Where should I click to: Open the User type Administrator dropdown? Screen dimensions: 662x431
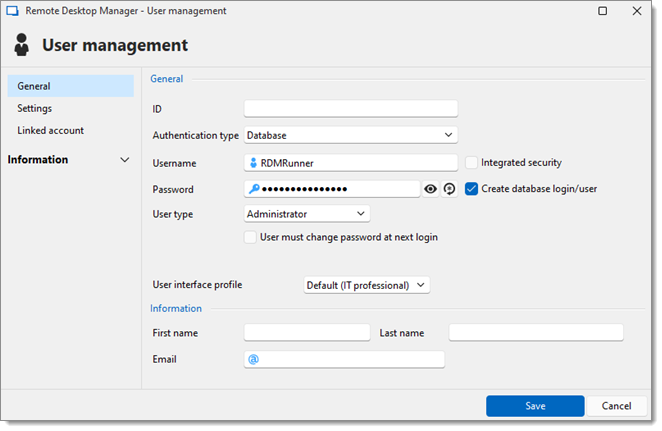pyautogui.click(x=307, y=214)
